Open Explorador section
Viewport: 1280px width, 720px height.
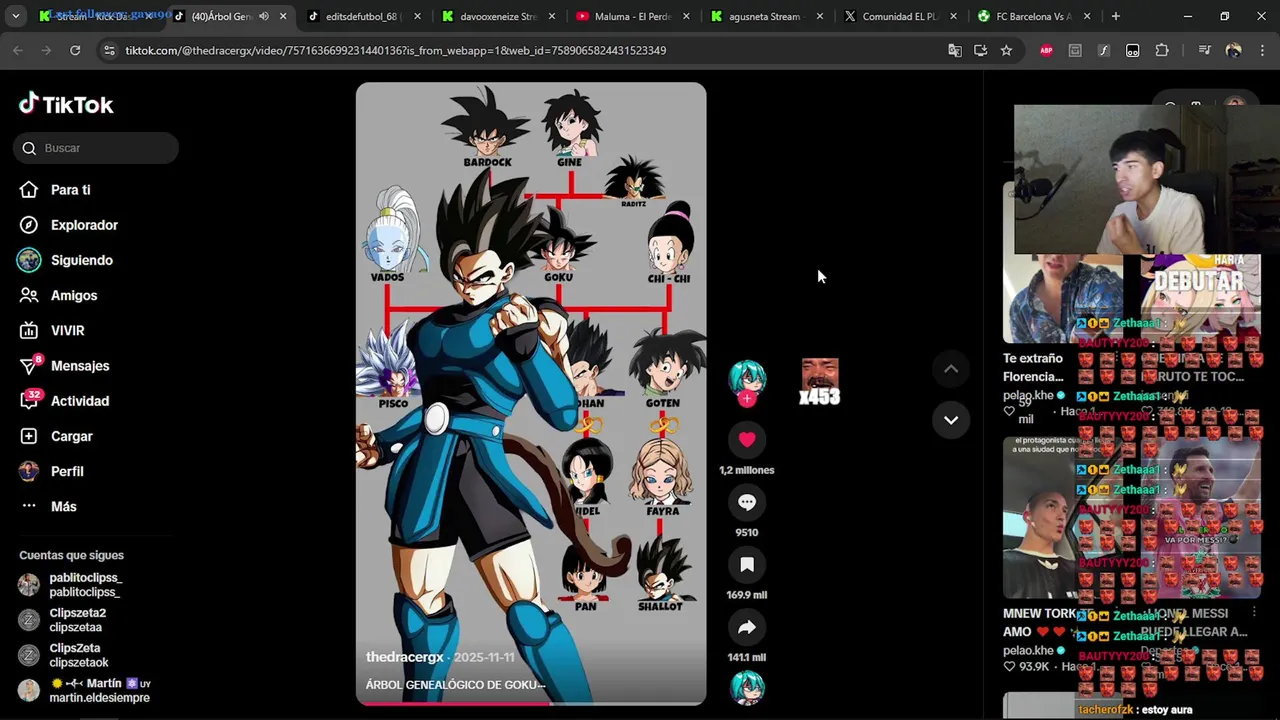click(x=84, y=225)
